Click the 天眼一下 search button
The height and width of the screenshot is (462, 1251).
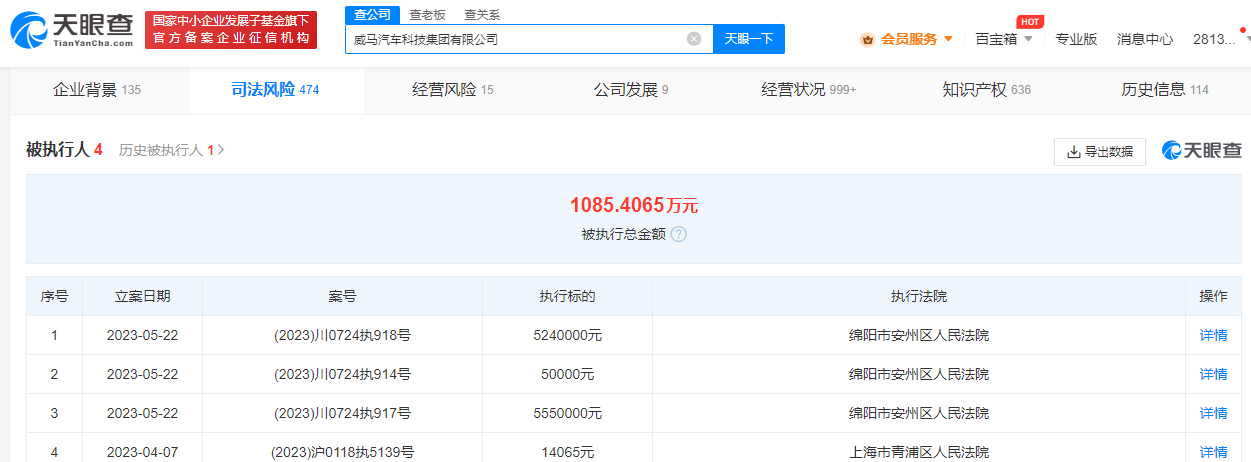749,39
